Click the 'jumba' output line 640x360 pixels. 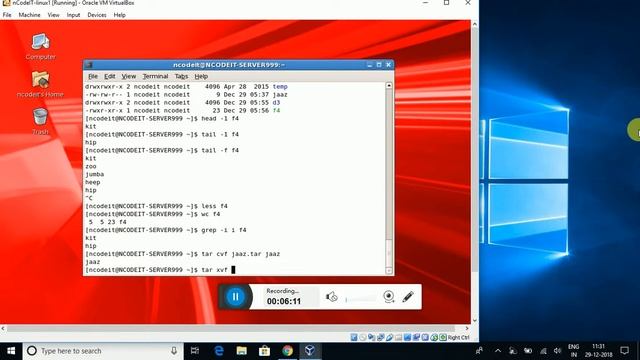pos(94,174)
